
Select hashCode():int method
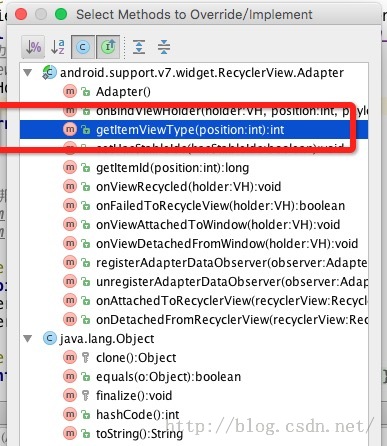(194, 415)
